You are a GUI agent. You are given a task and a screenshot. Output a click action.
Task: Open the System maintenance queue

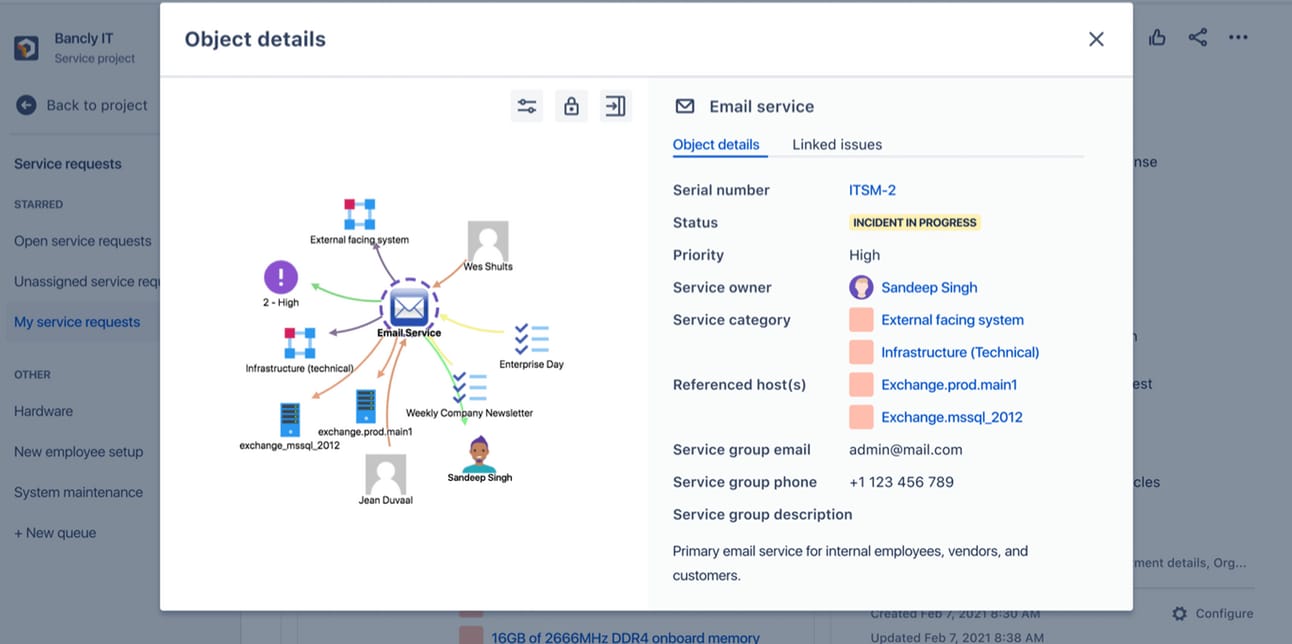(x=78, y=492)
